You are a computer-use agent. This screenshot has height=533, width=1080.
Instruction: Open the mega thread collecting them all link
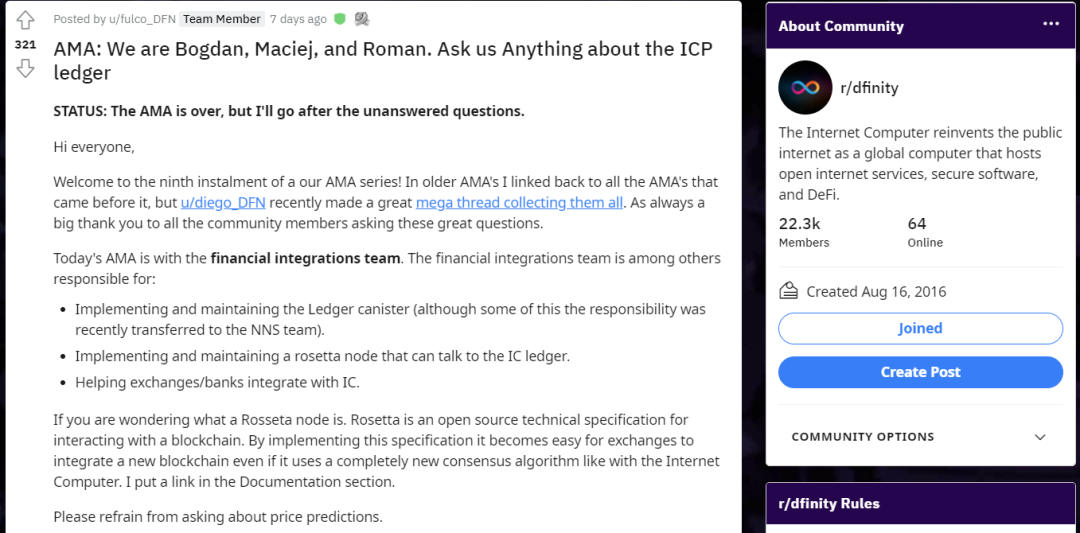[519, 202]
